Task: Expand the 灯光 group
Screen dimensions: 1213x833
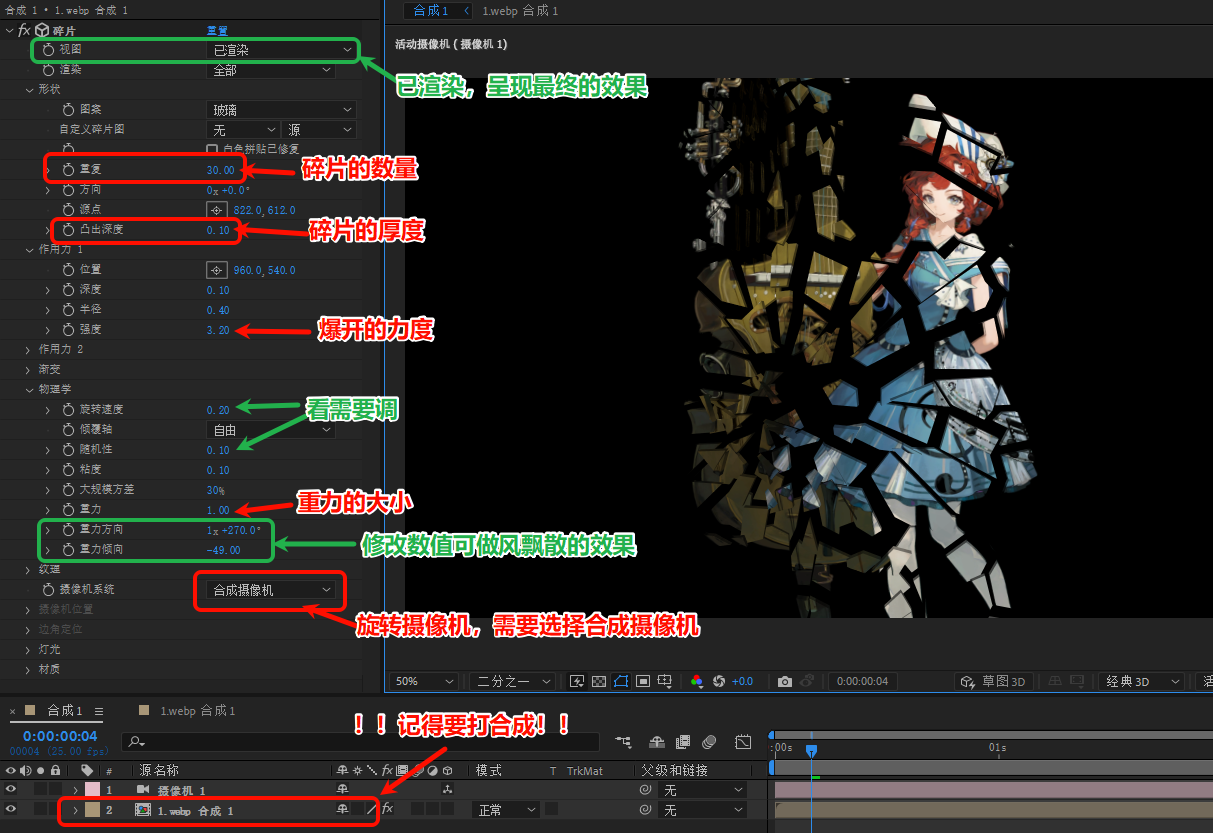Action: tap(29, 650)
